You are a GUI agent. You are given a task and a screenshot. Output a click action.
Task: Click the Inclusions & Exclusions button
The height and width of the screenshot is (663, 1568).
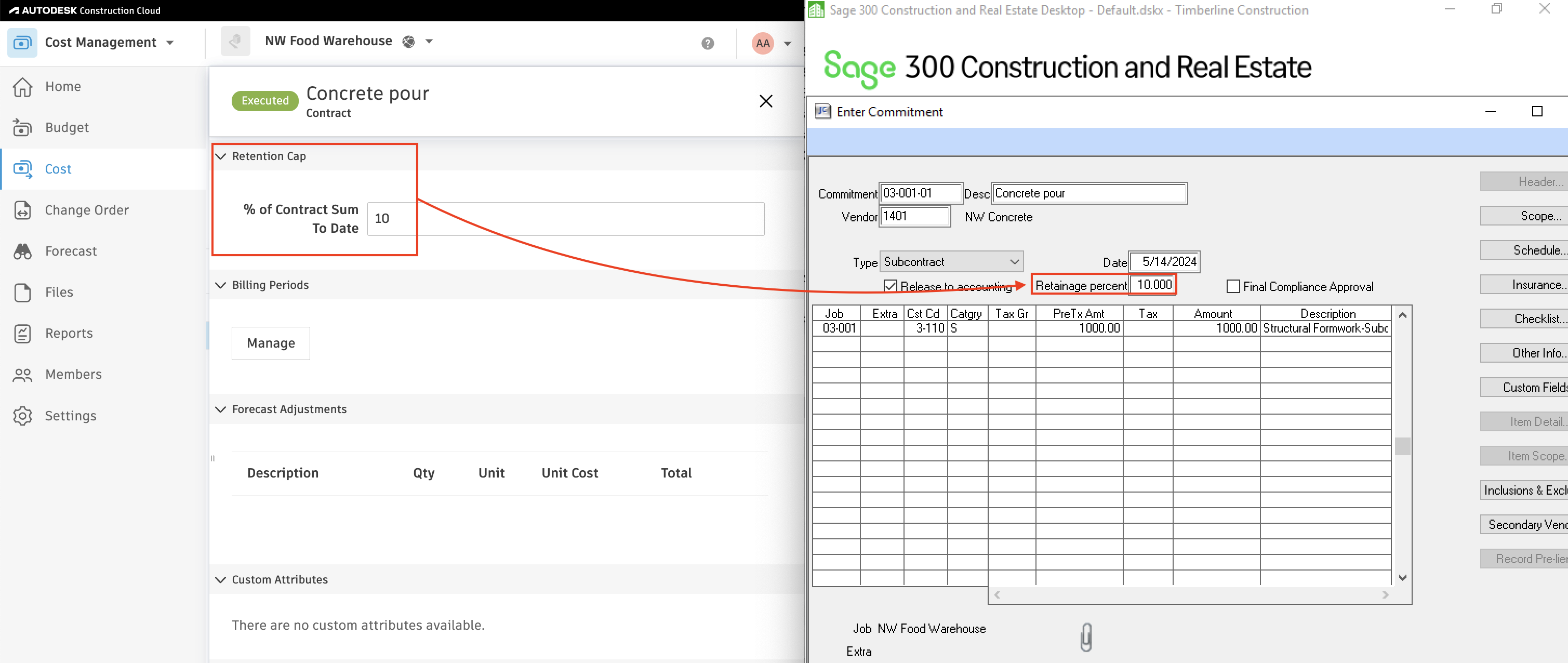pos(1524,490)
